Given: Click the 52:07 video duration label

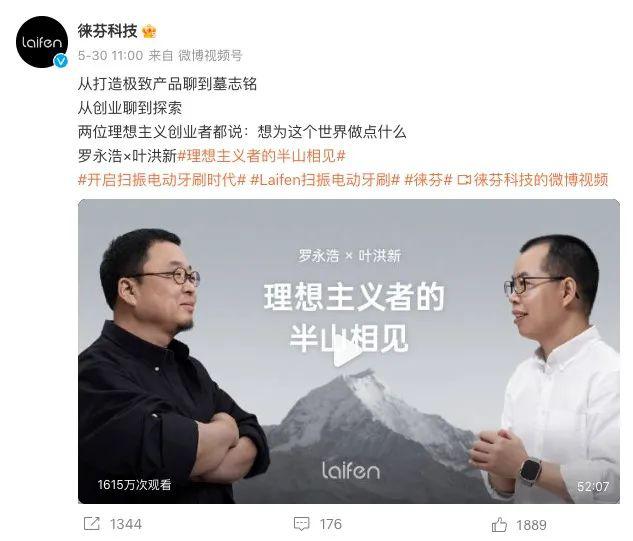Looking at the screenshot, I should coord(593,486).
